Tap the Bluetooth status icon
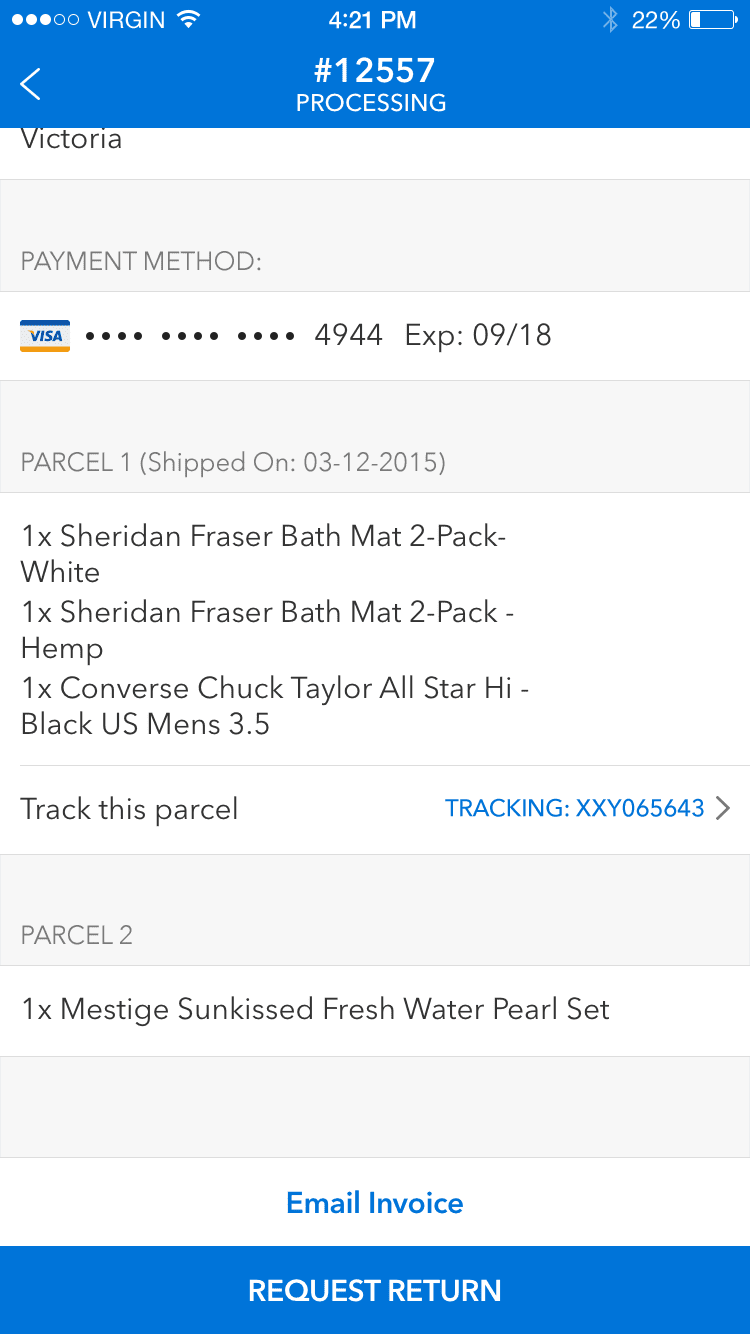This screenshot has height=1334, width=750. click(610, 20)
